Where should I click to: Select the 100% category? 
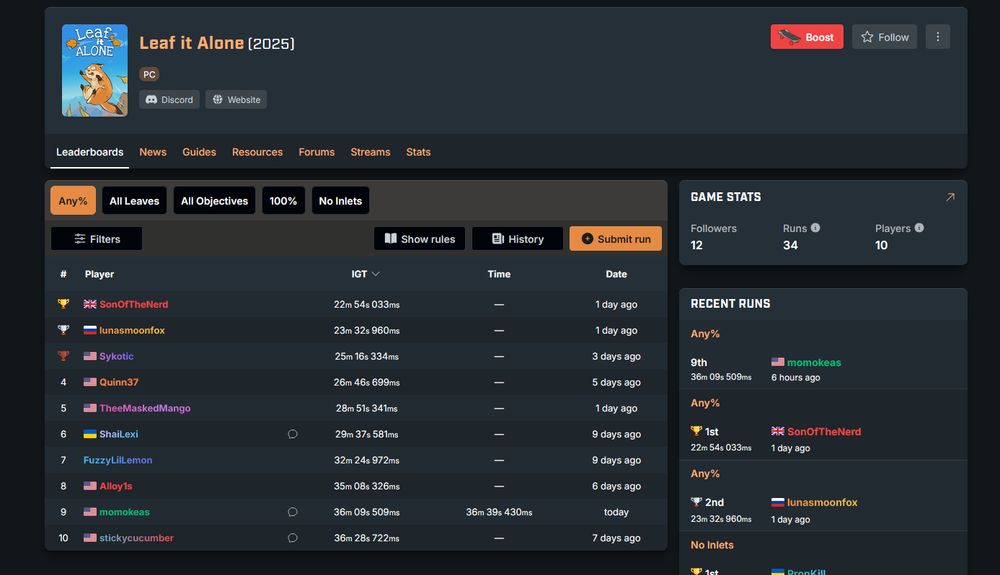[283, 201]
